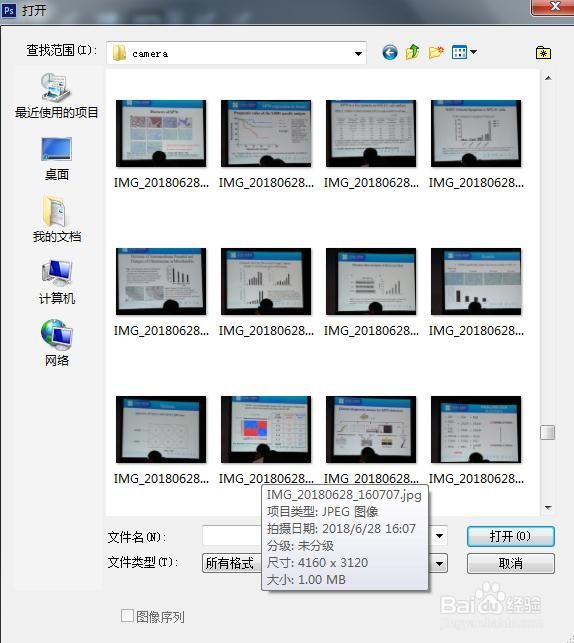Open the View menu grid icon

pyautogui.click(x=459, y=52)
